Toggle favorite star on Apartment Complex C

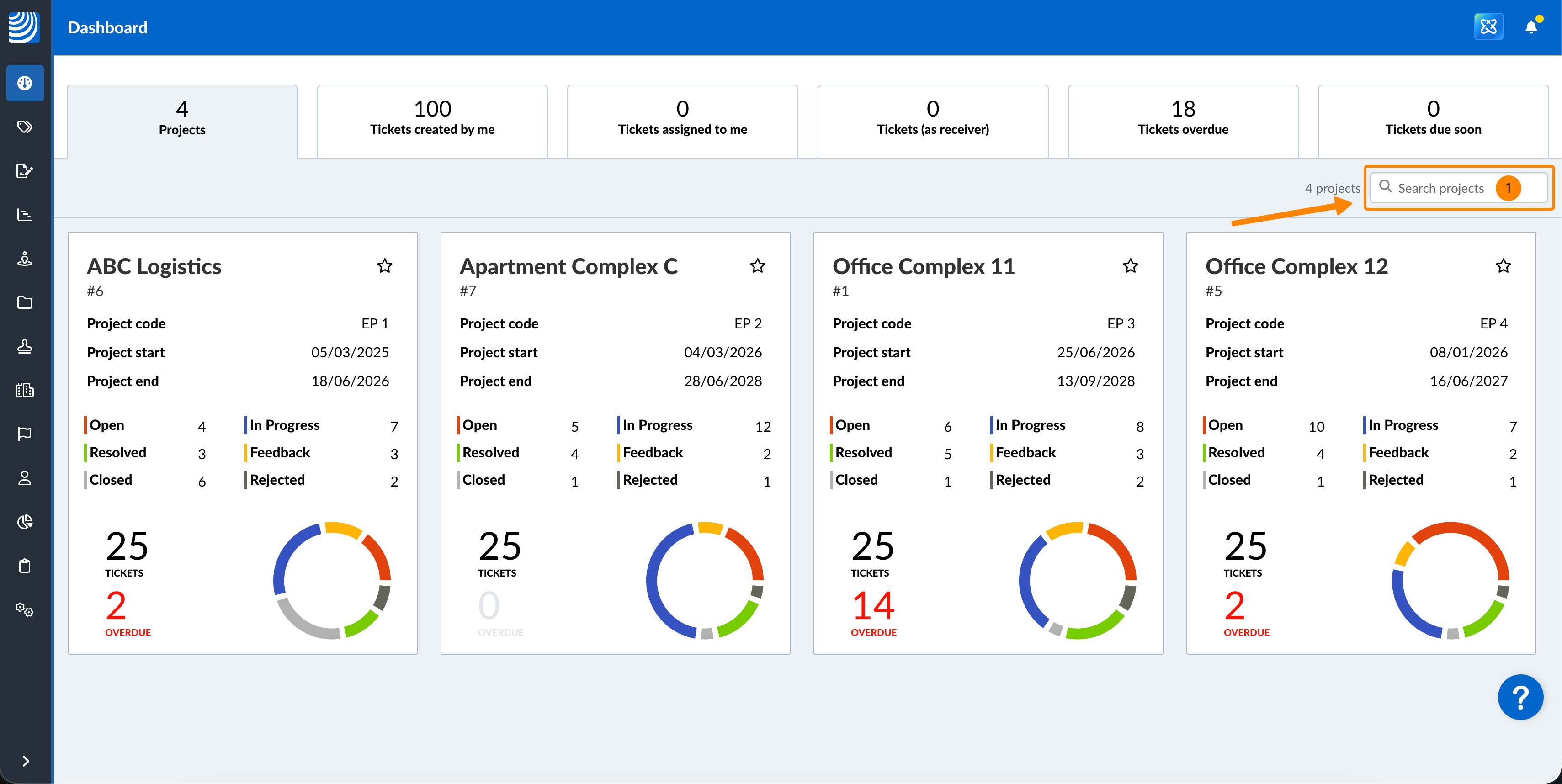(x=757, y=265)
